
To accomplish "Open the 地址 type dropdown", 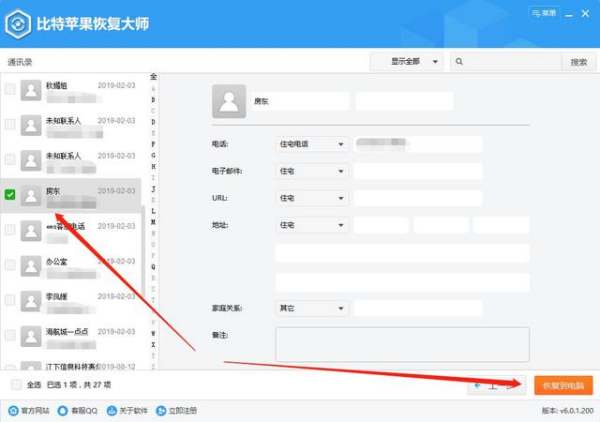I will tap(312, 225).
